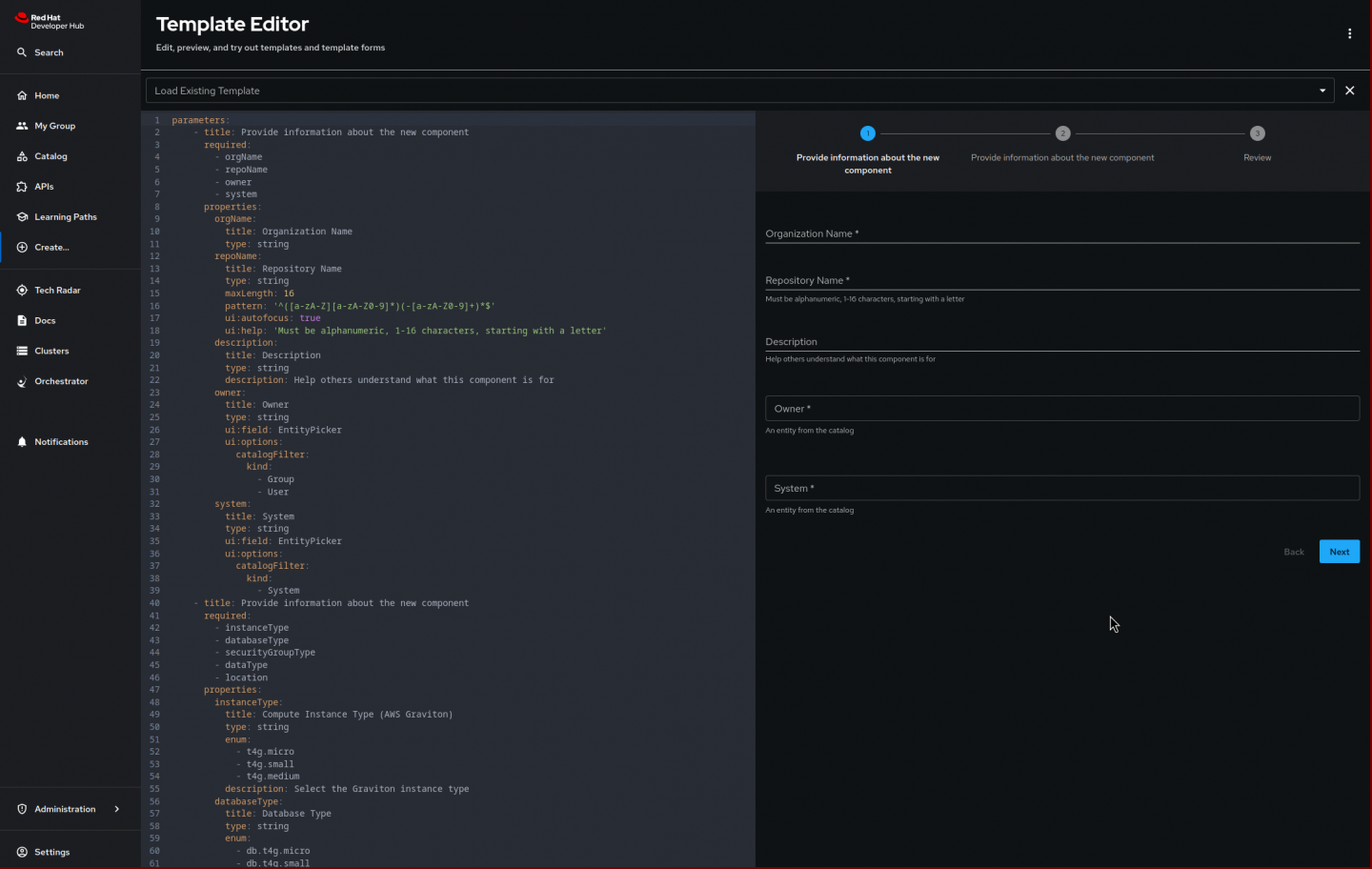This screenshot has width=1372, height=869.
Task: Click the Home icon in sidebar
Action: 22,95
